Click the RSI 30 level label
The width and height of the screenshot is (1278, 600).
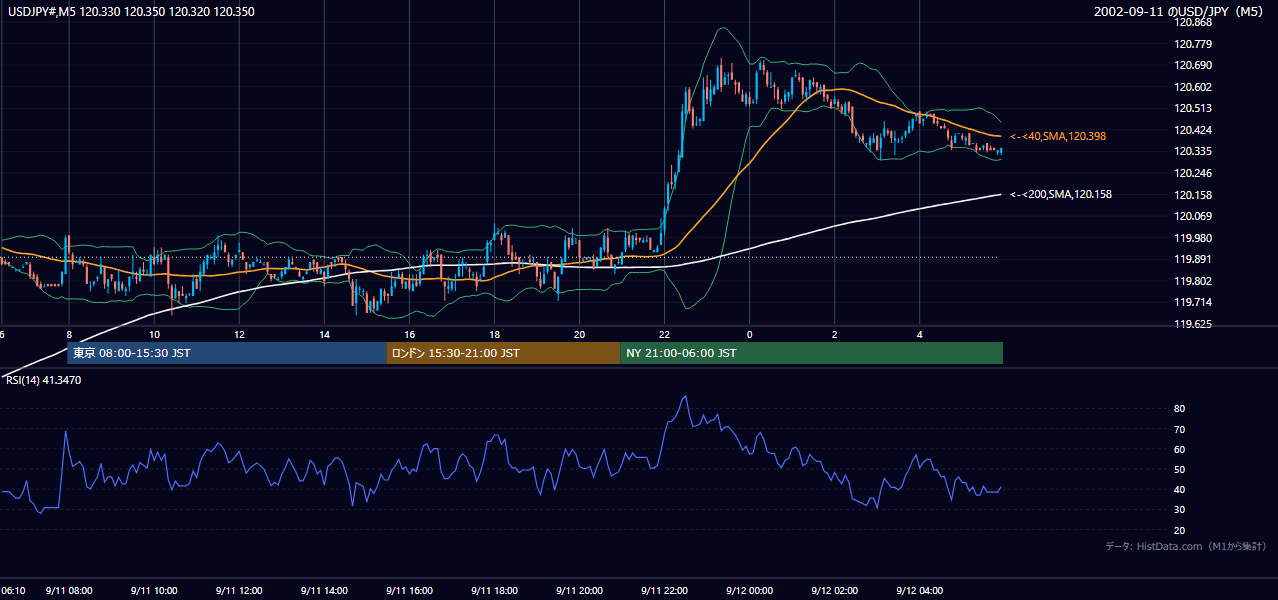[1179, 510]
